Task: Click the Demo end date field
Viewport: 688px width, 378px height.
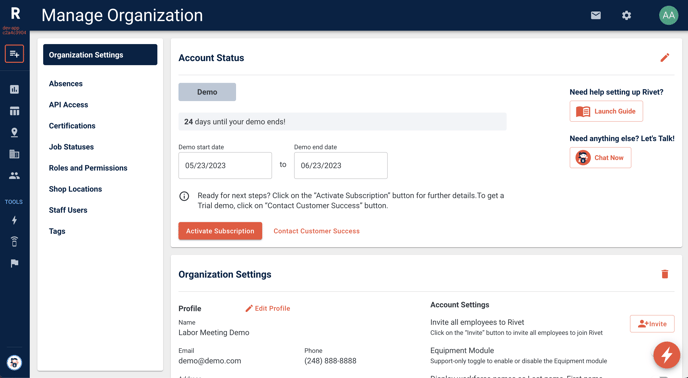Action: (x=340, y=166)
